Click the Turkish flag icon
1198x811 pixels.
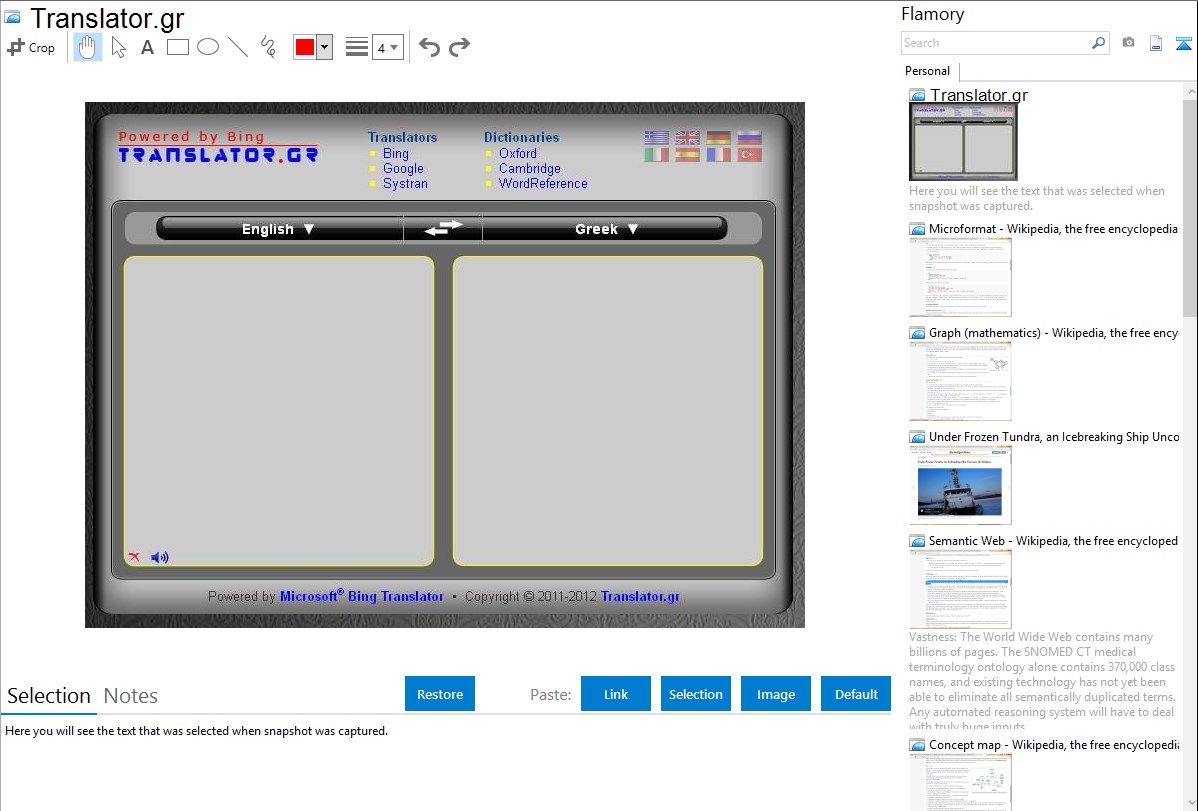750,154
